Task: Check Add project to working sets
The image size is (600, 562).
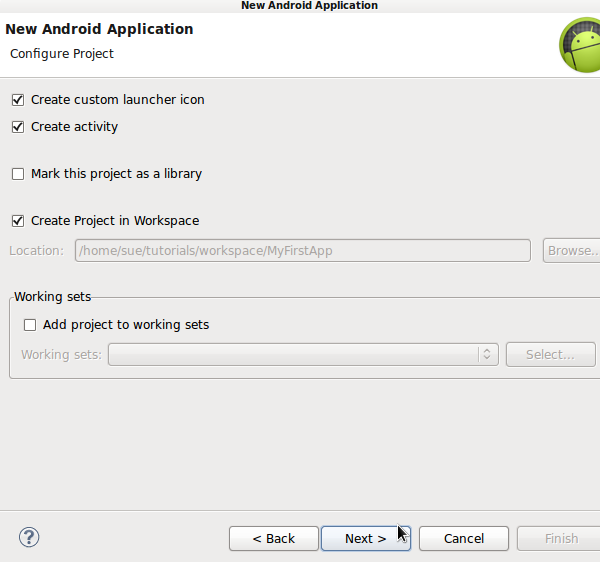Action: click(30, 325)
